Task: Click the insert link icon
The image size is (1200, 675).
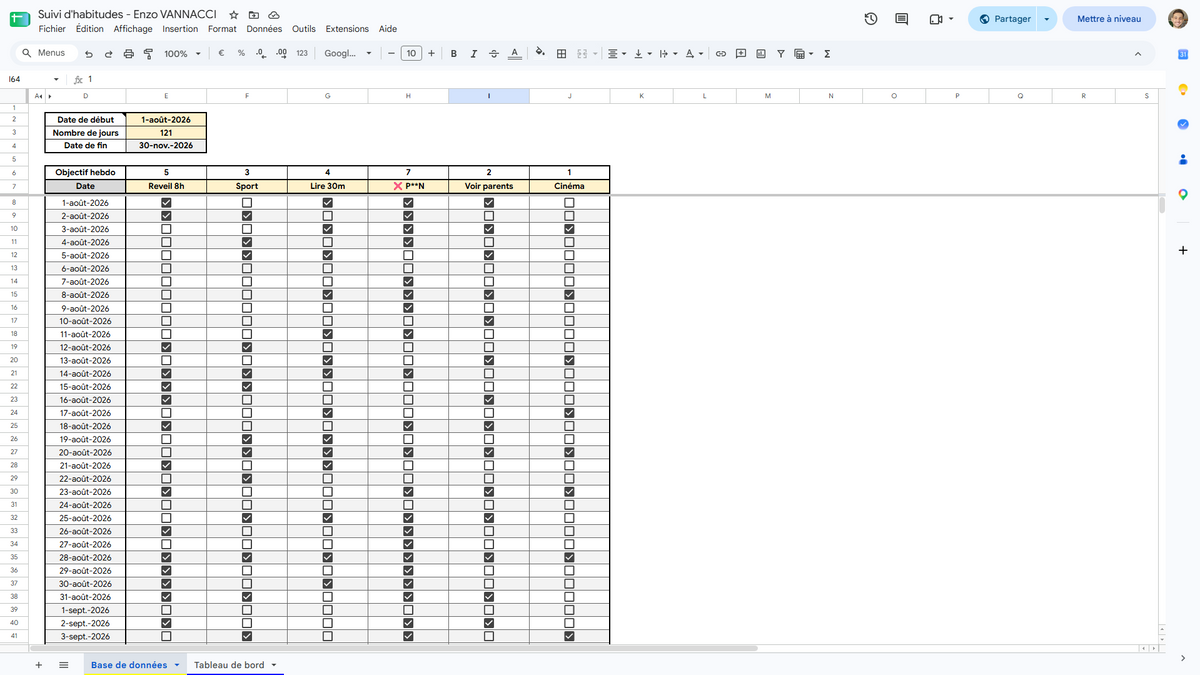Action: (x=720, y=54)
